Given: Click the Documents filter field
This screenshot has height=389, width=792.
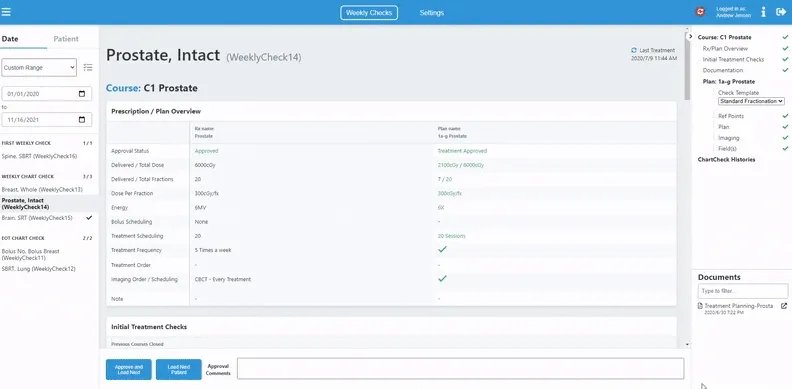Looking at the screenshot, I should tap(742, 291).
